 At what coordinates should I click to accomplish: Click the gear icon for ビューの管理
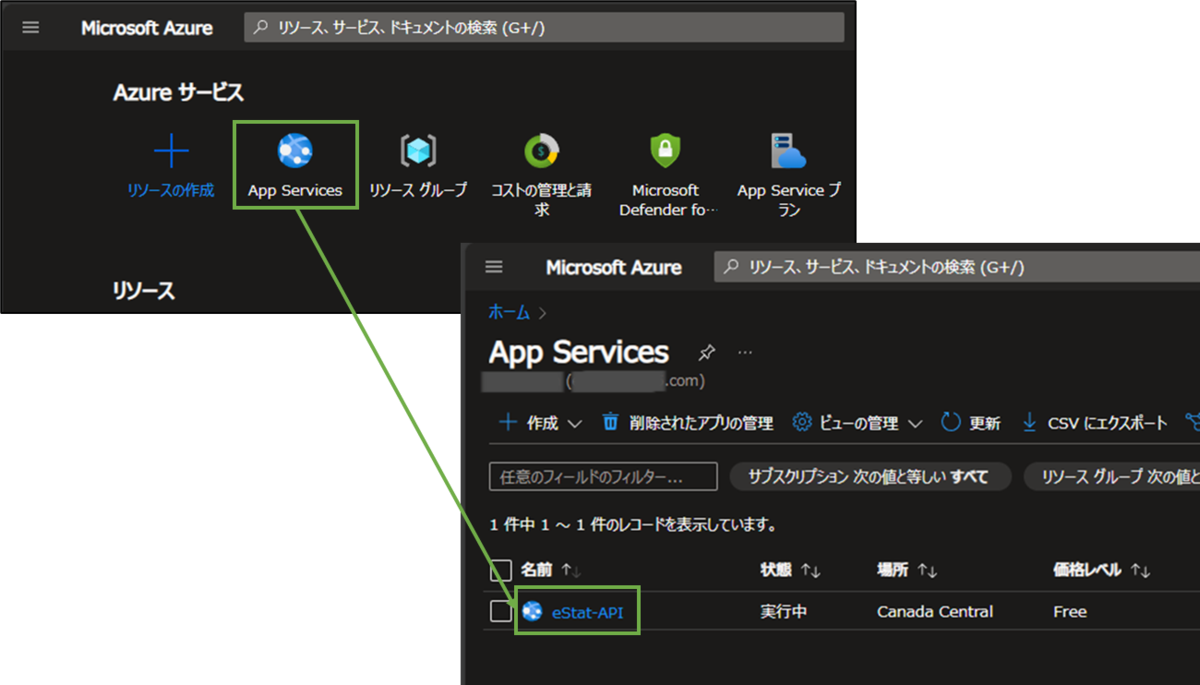pyautogui.click(x=801, y=422)
